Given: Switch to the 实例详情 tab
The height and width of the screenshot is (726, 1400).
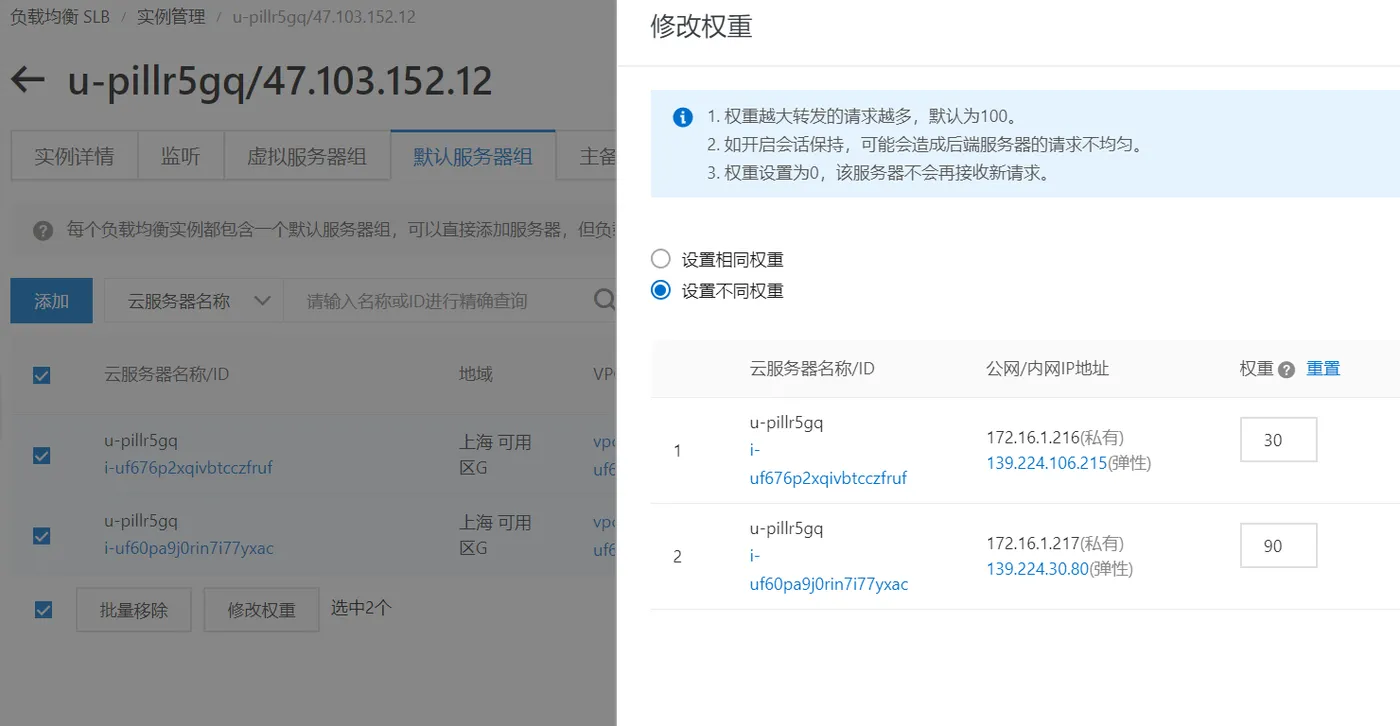Looking at the screenshot, I should (74, 157).
